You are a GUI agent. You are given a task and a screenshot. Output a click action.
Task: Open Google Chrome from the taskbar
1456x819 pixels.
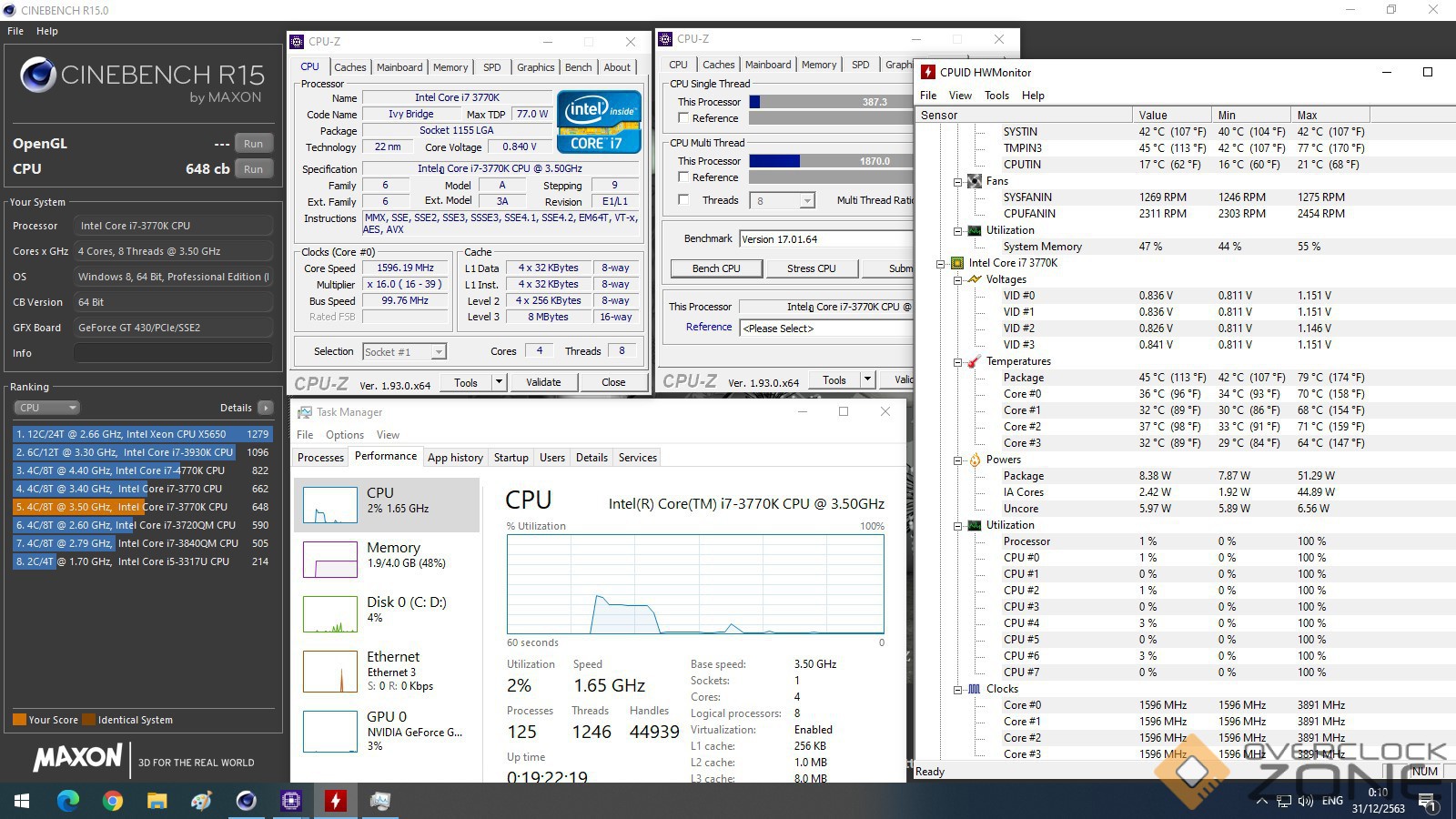coord(113,801)
